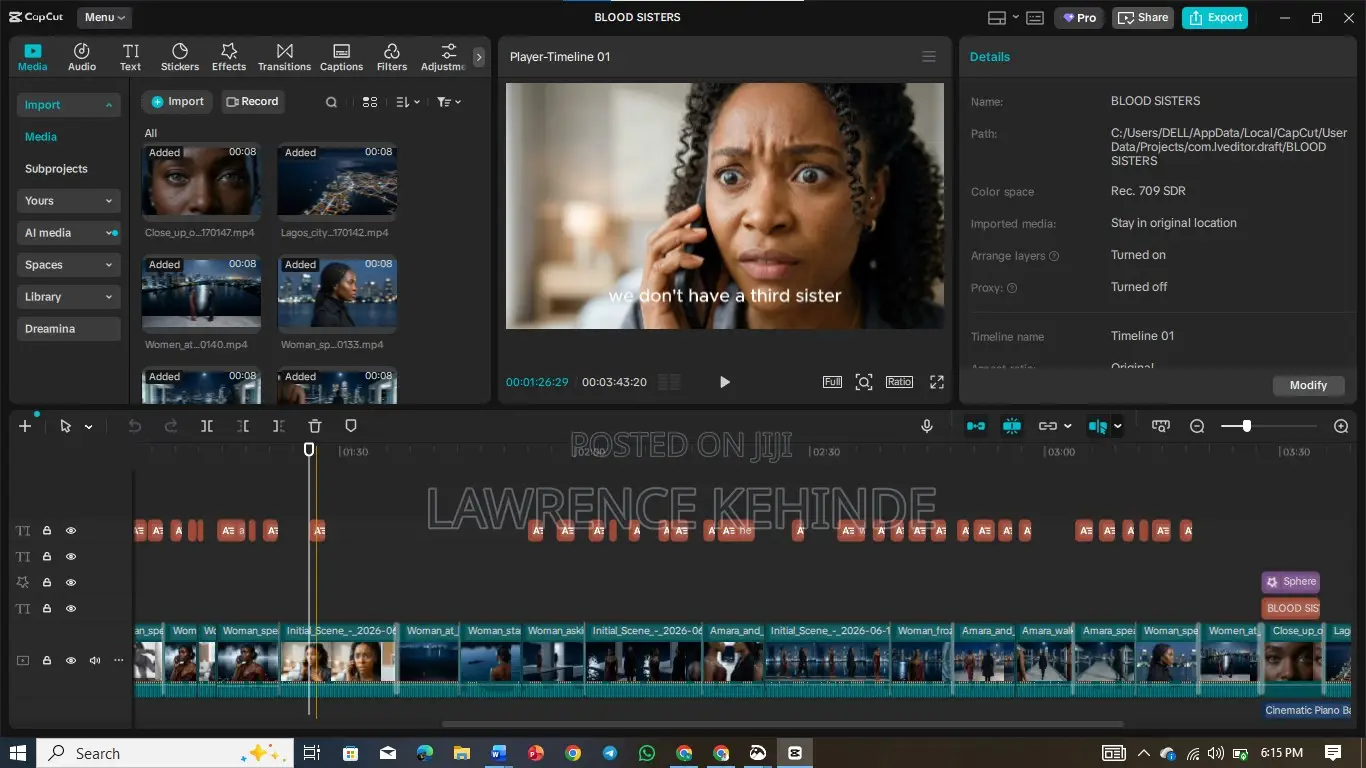Screen dimensions: 1366x768
Task: Click the Share button
Action: click(1143, 17)
